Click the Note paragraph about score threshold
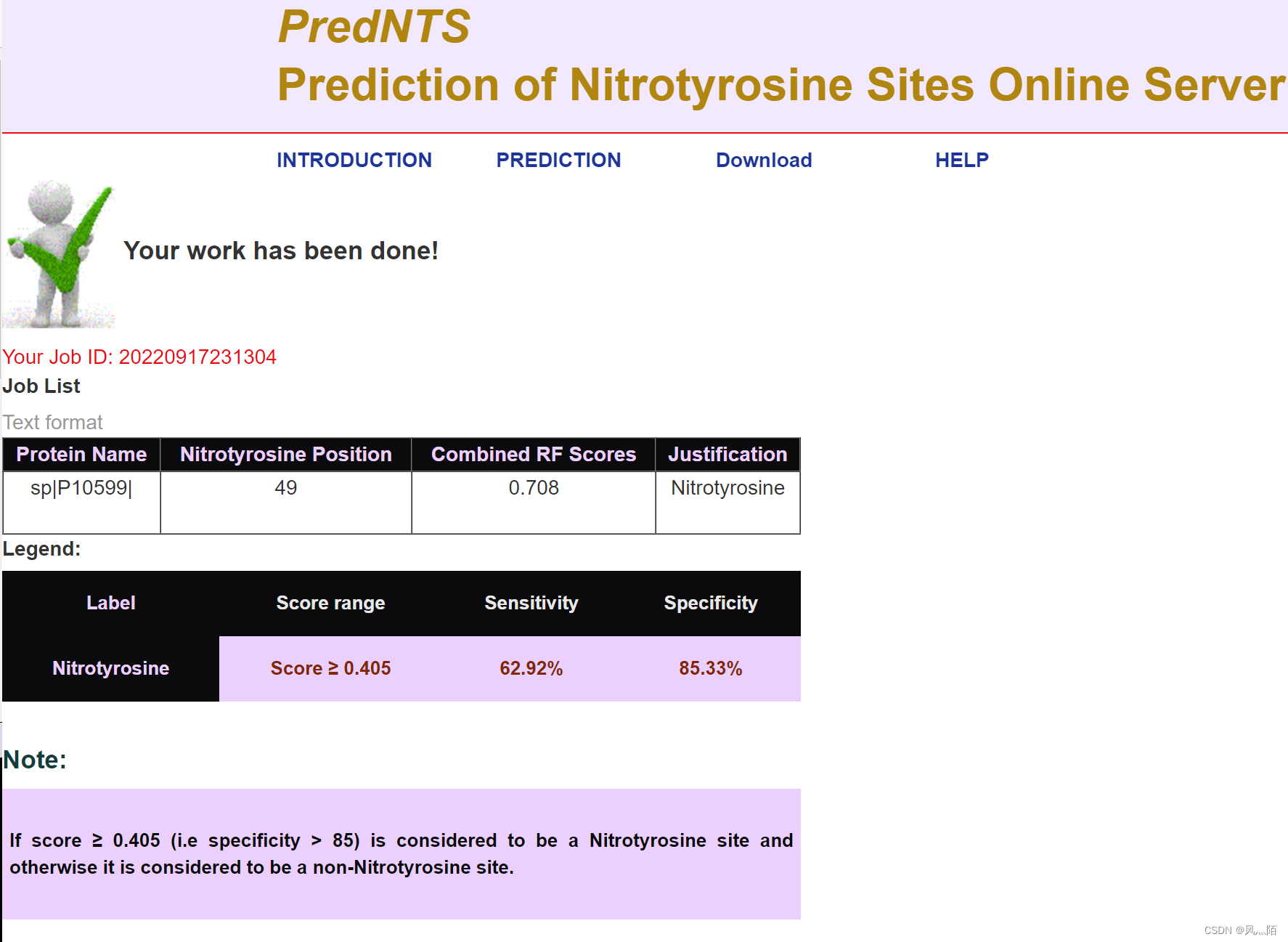The width and height of the screenshot is (1288, 942). [x=402, y=853]
